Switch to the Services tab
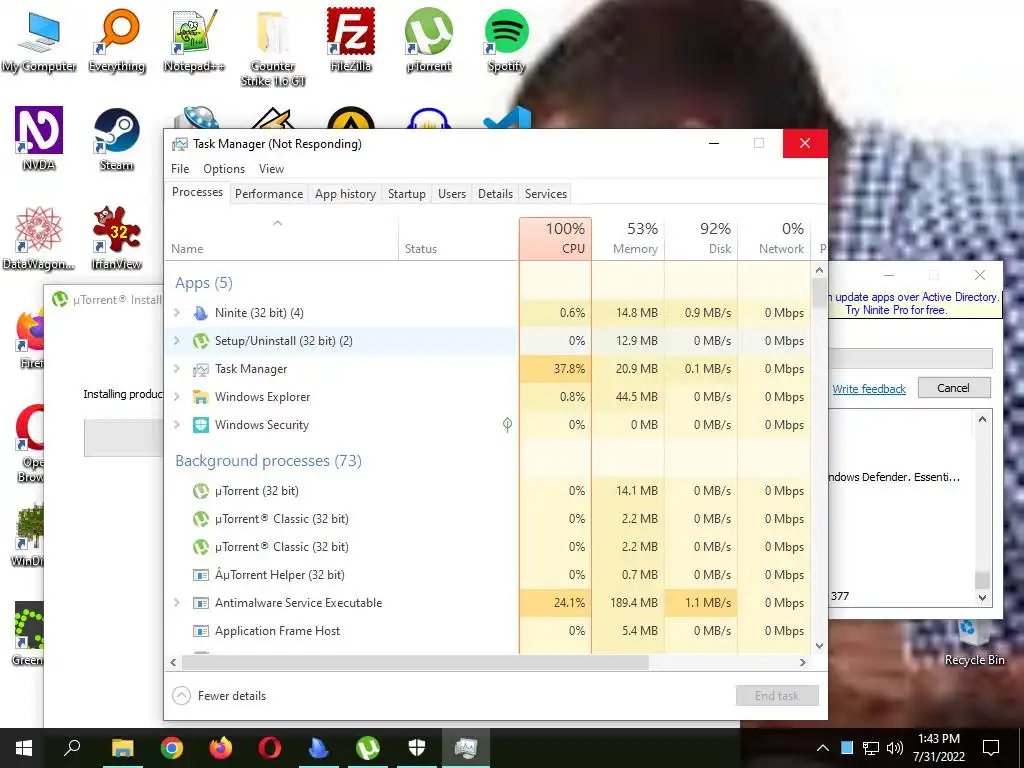This screenshot has width=1024, height=768. [x=546, y=194]
